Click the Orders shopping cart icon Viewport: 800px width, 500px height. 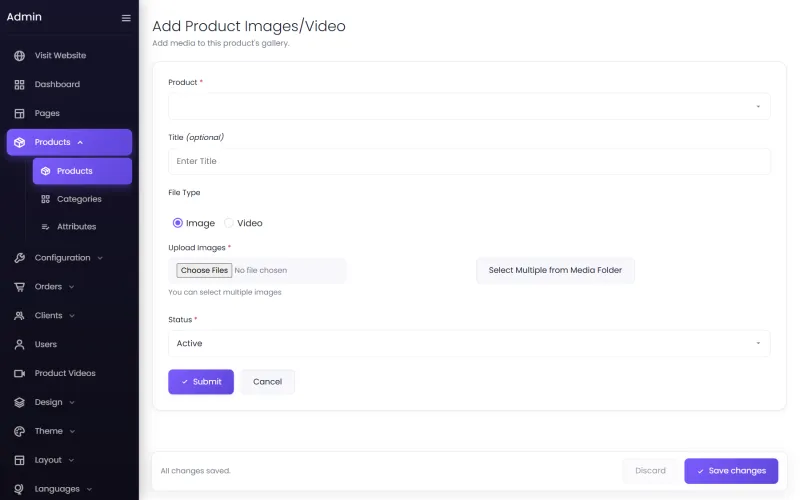tap(19, 287)
